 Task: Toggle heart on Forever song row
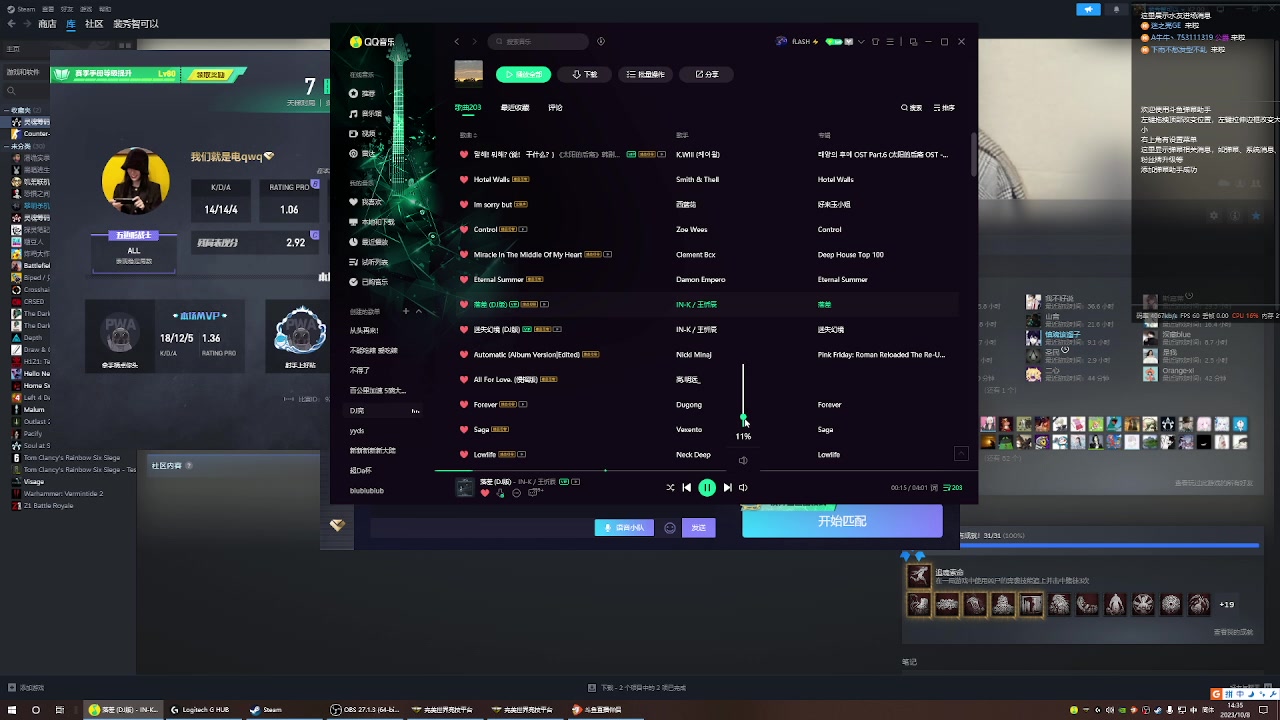(x=464, y=405)
